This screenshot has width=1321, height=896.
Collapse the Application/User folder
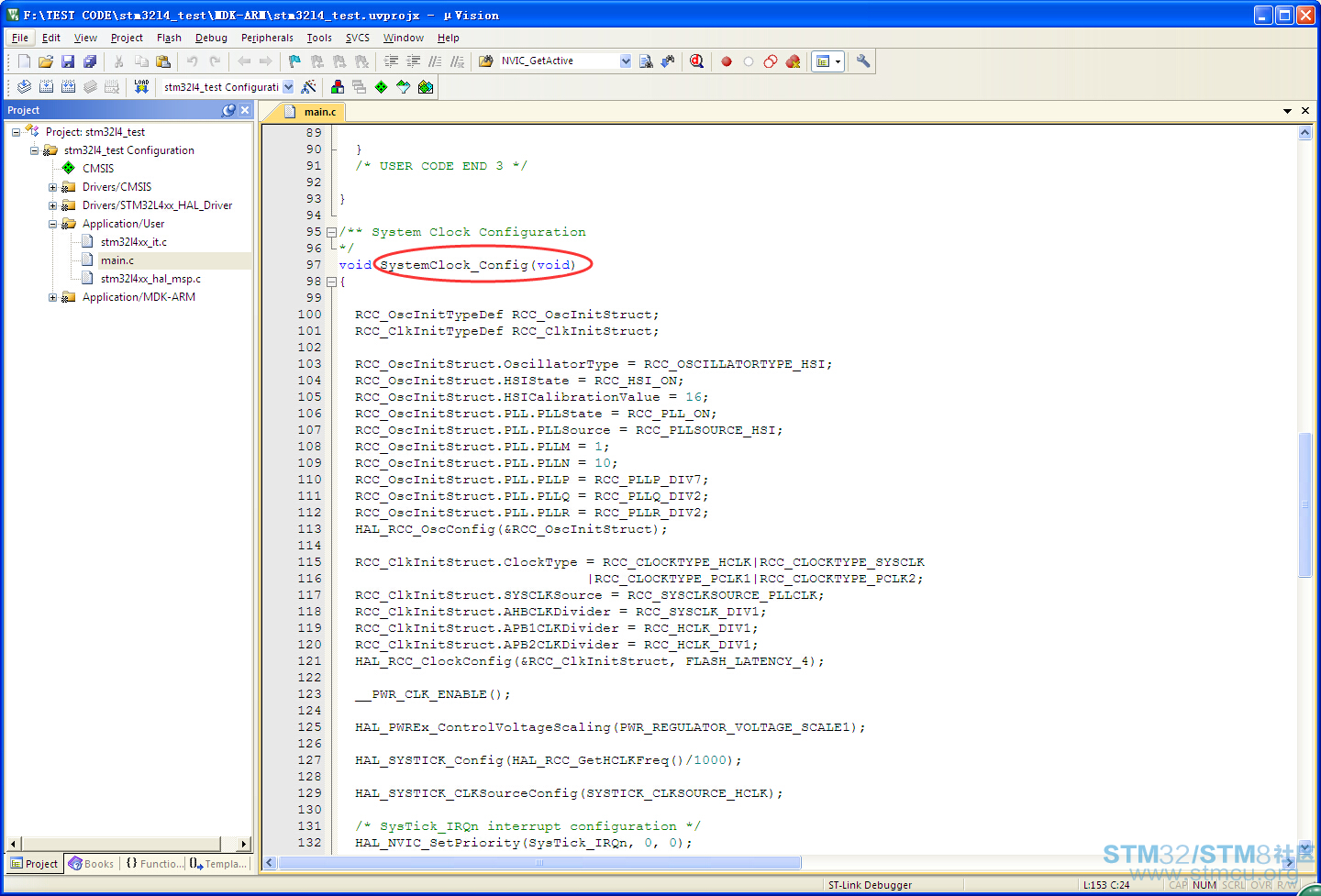52,224
